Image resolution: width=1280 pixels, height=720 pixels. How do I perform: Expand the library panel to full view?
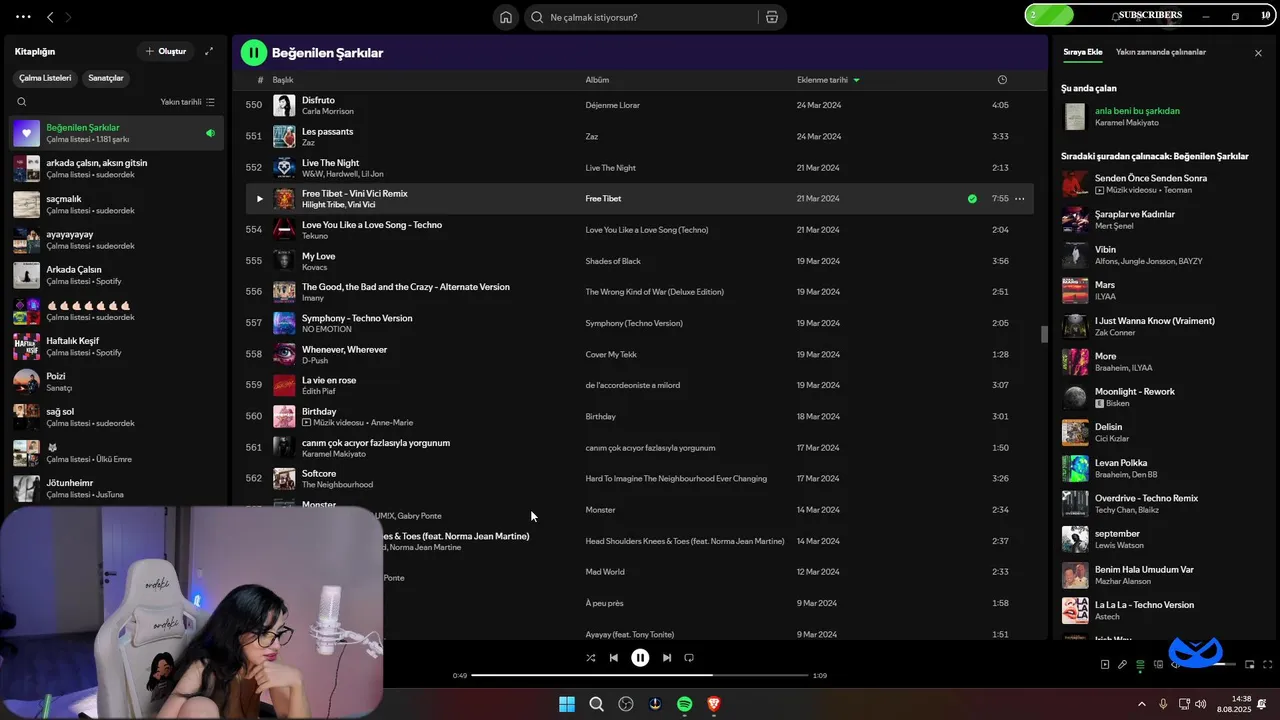[209, 51]
